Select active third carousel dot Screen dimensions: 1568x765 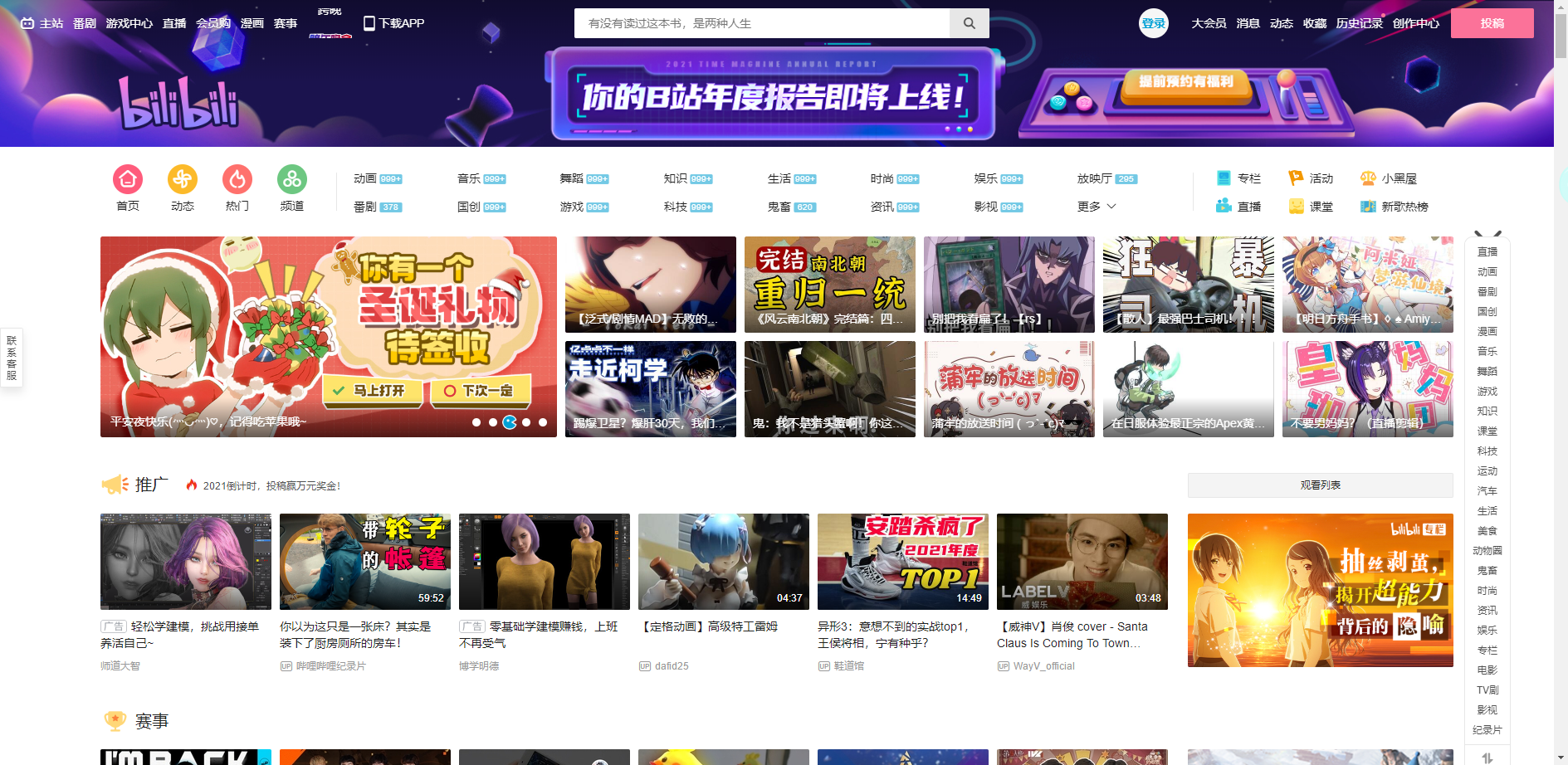pyautogui.click(x=510, y=422)
